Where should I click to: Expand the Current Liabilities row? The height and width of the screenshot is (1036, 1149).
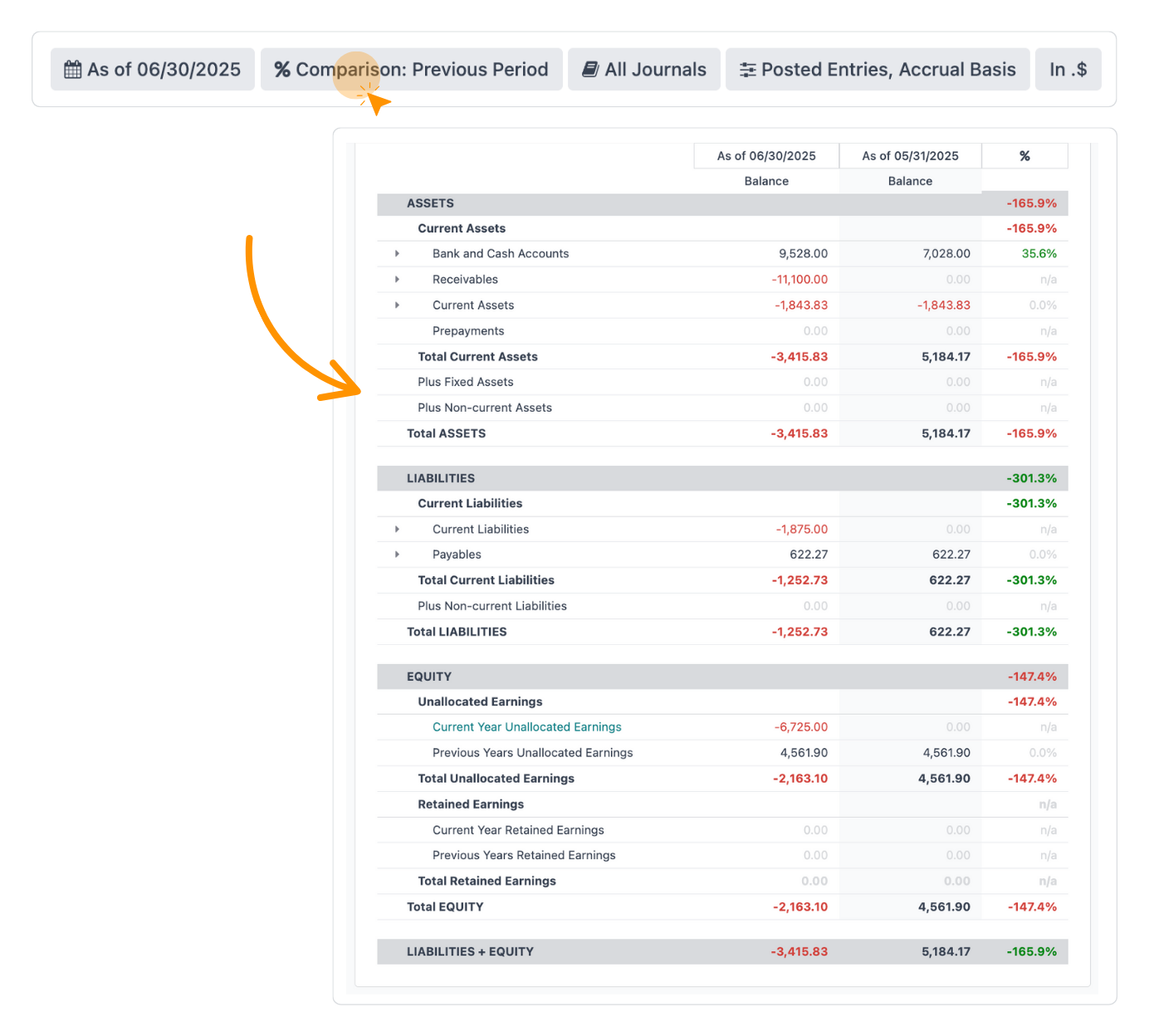[397, 529]
